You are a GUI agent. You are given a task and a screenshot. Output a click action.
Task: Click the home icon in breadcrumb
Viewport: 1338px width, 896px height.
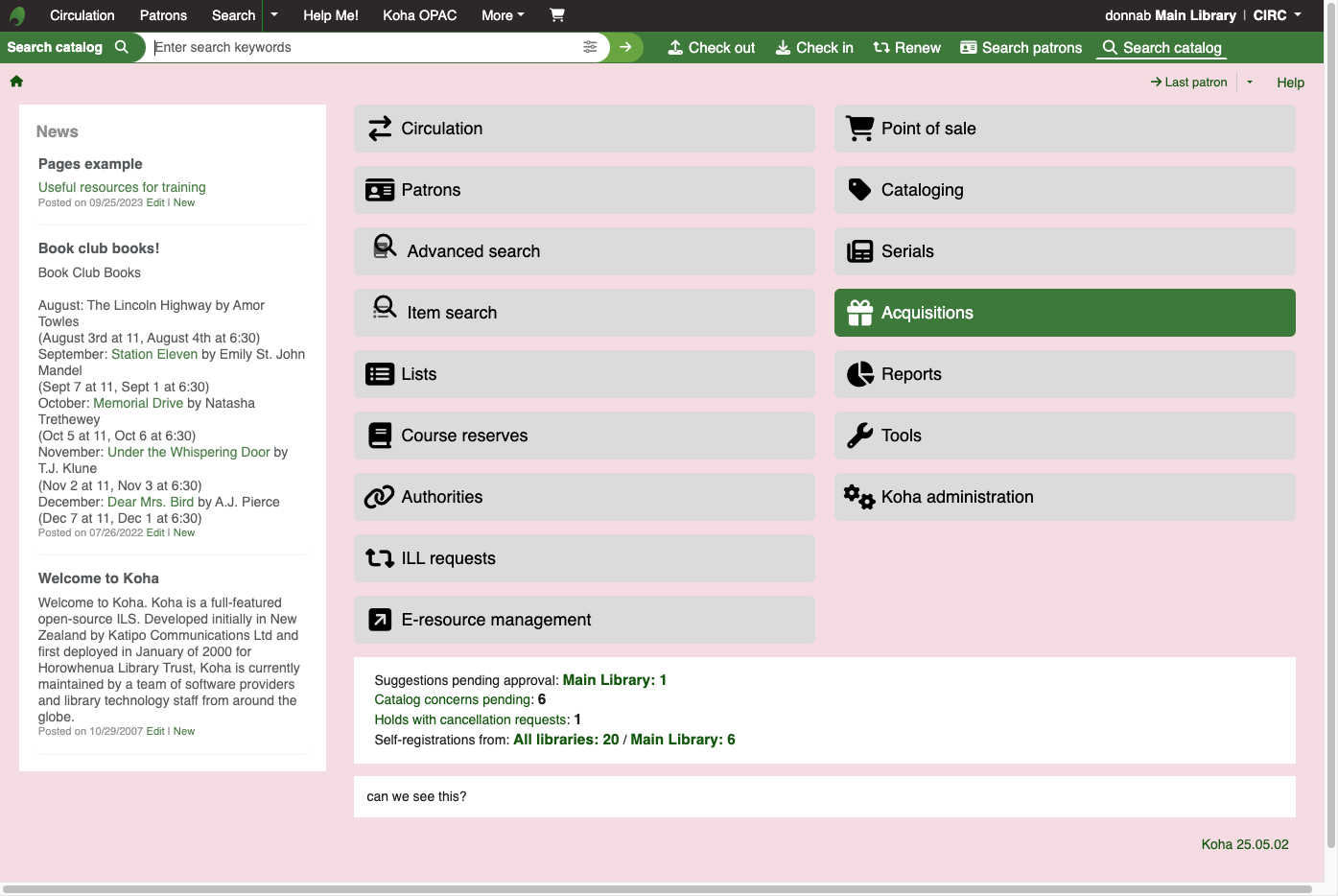(x=16, y=82)
